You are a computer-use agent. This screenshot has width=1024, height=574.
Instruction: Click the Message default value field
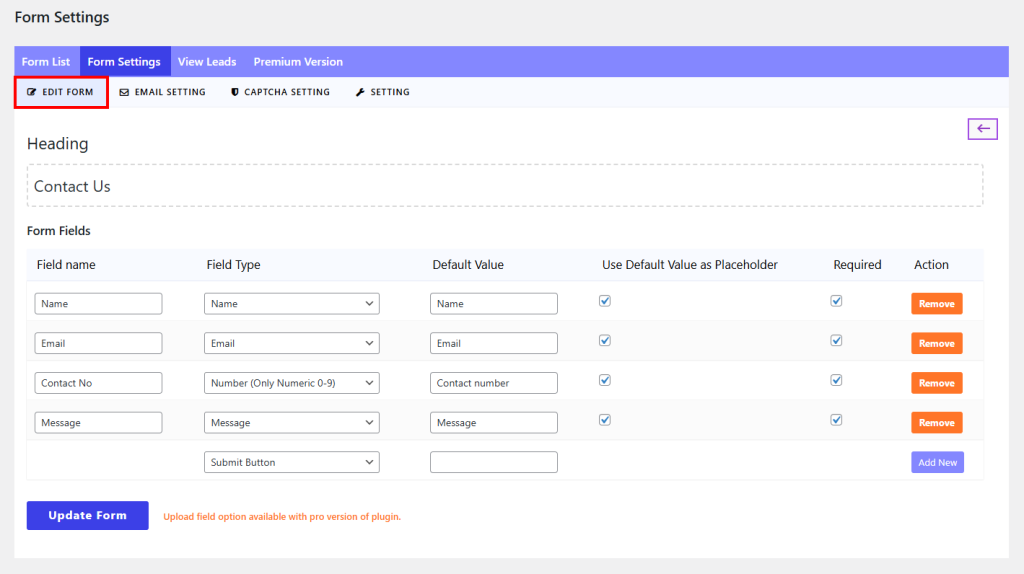click(x=493, y=423)
